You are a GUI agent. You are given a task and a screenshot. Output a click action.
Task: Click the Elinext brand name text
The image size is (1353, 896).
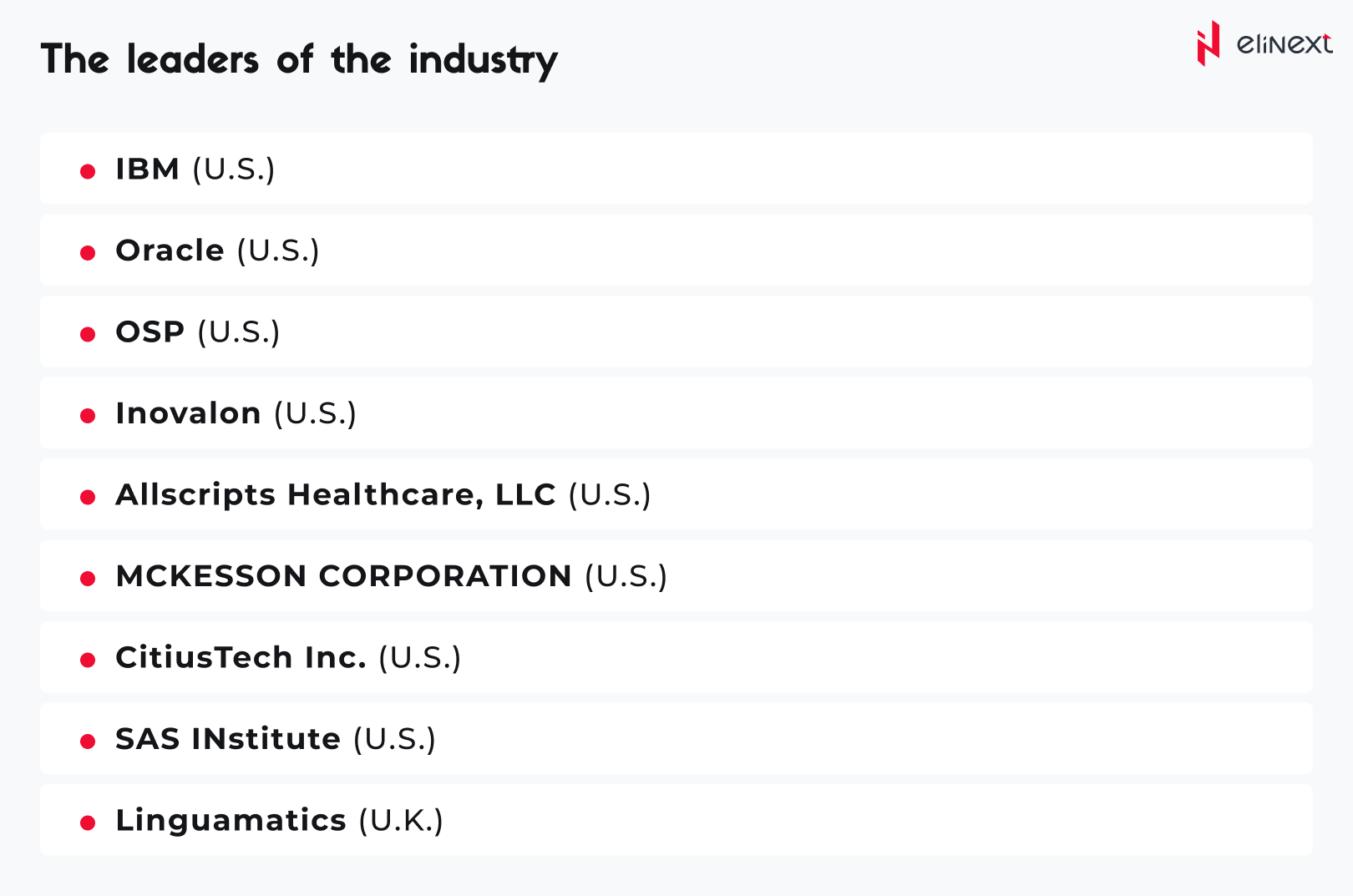click(x=1284, y=43)
